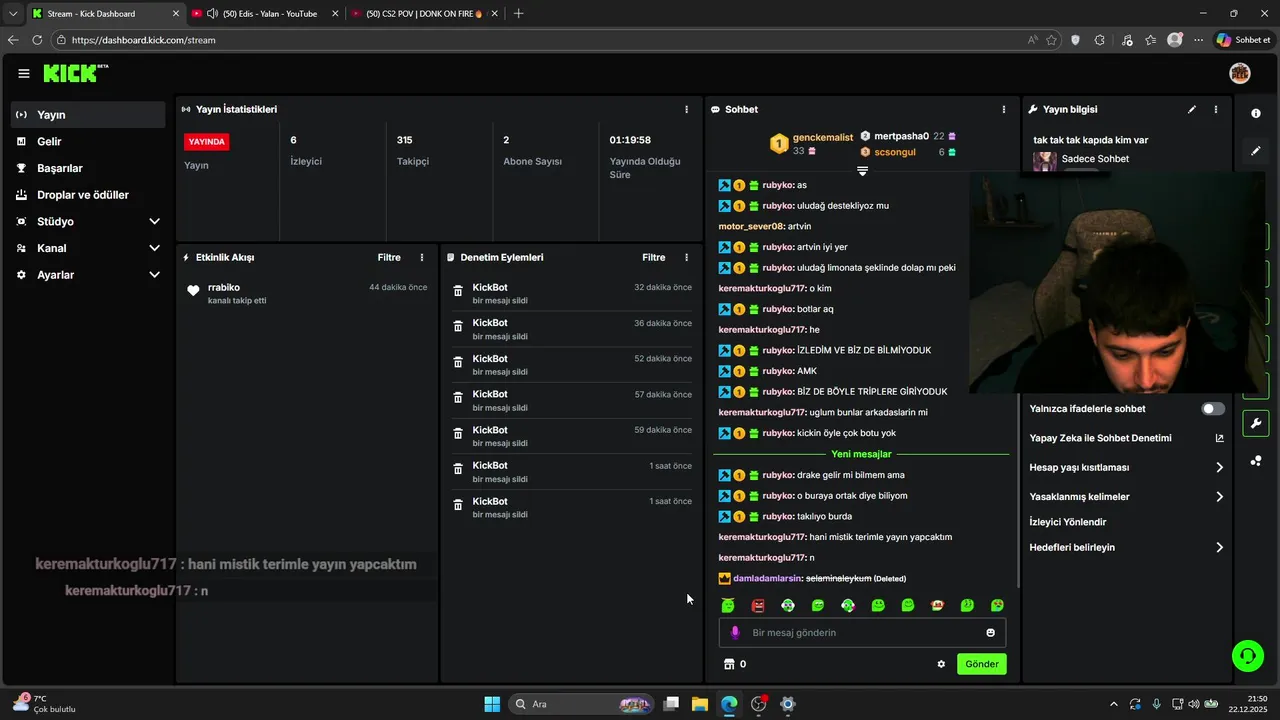Image resolution: width=1280 pixels, height=720 pixels.
Task: Pick the red angry emote above the message box
Action: tap(758, 605)
